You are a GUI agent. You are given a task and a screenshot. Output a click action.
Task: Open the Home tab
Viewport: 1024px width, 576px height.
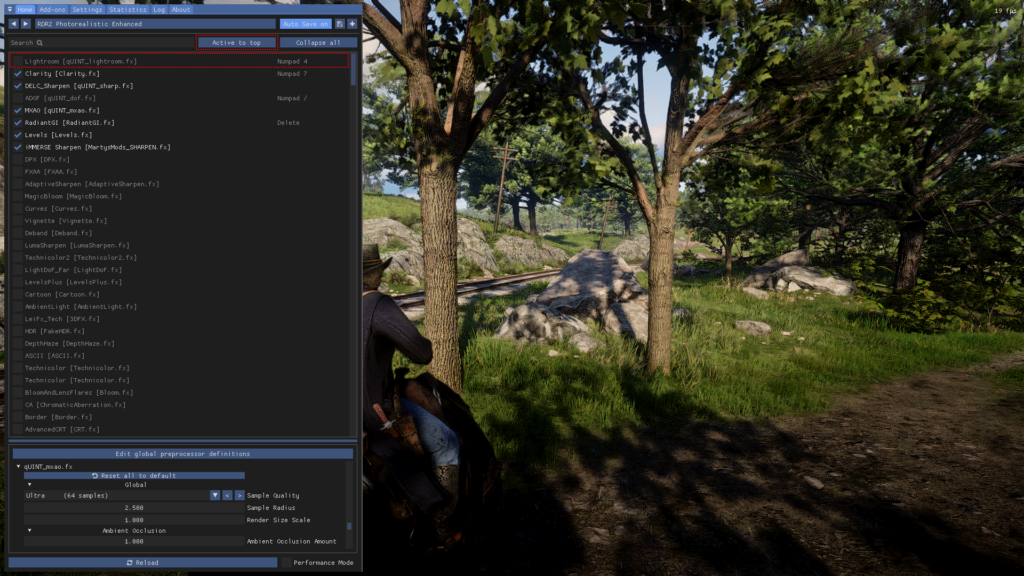tap(25, 10)
